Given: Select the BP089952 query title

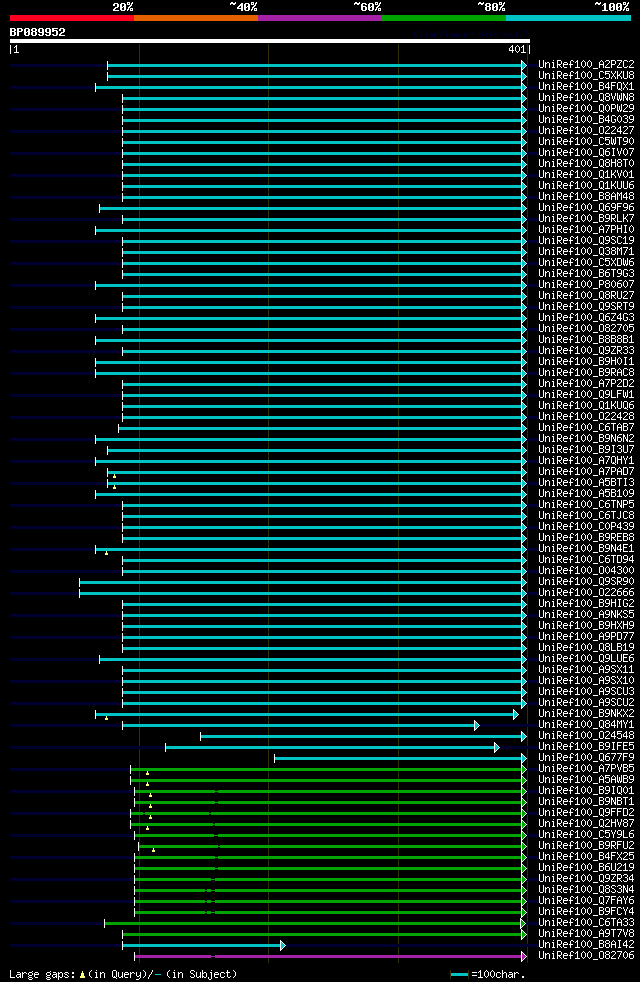Looking at the screenshot, I should (38, 32).
